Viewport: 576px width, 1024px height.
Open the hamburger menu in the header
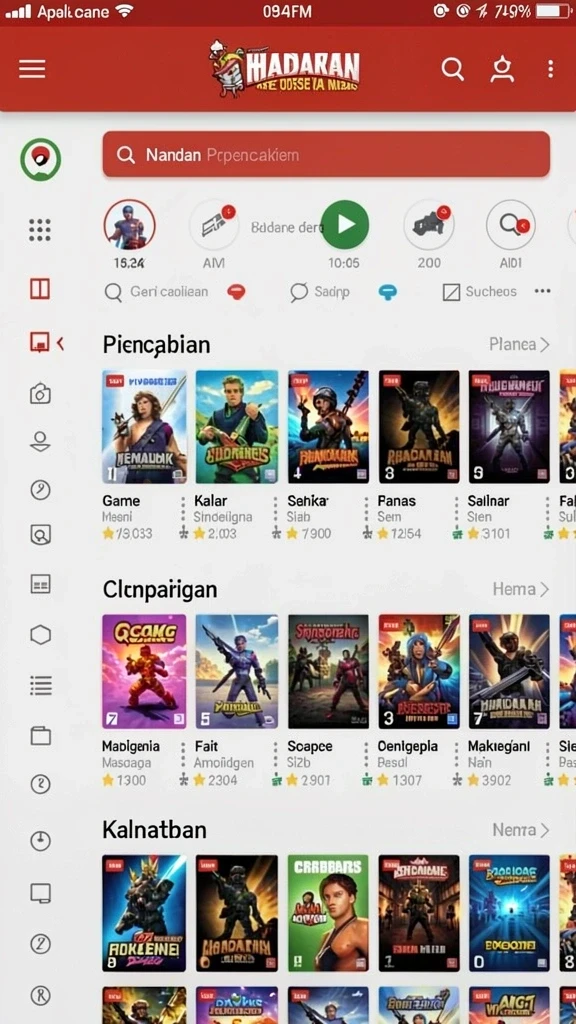click(32, 69)
